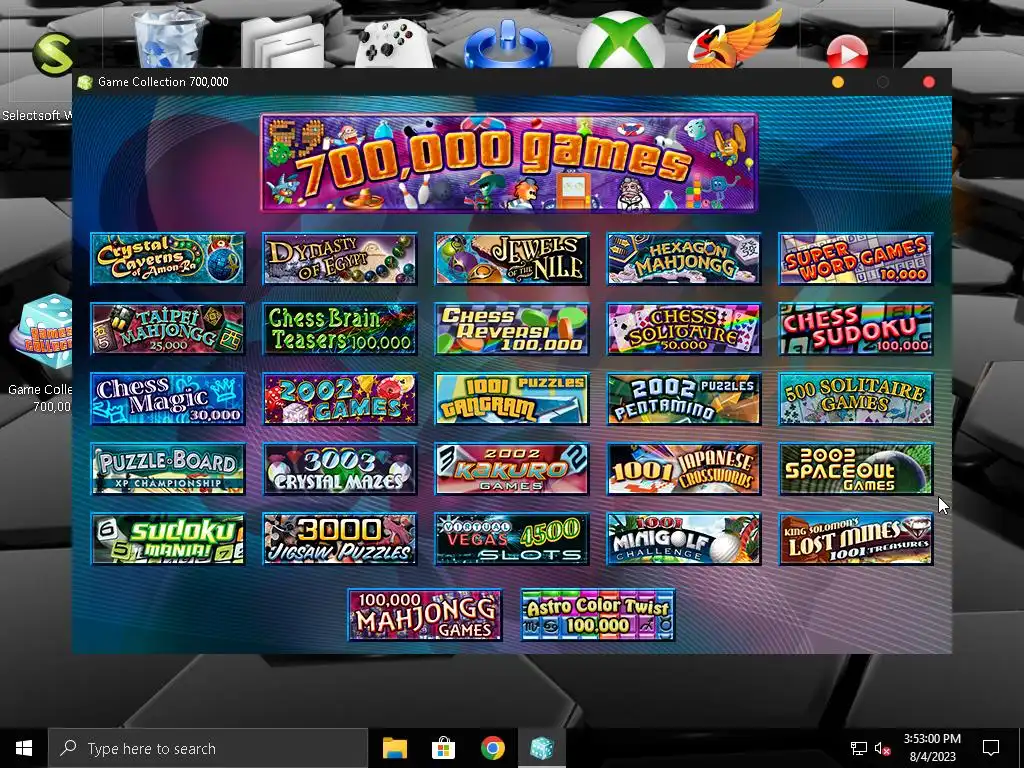Viewport: 1024px width, 768px height.
Task: Launch 3000 Jigsaw Puzzles
Action: click(x=340, y=539)
